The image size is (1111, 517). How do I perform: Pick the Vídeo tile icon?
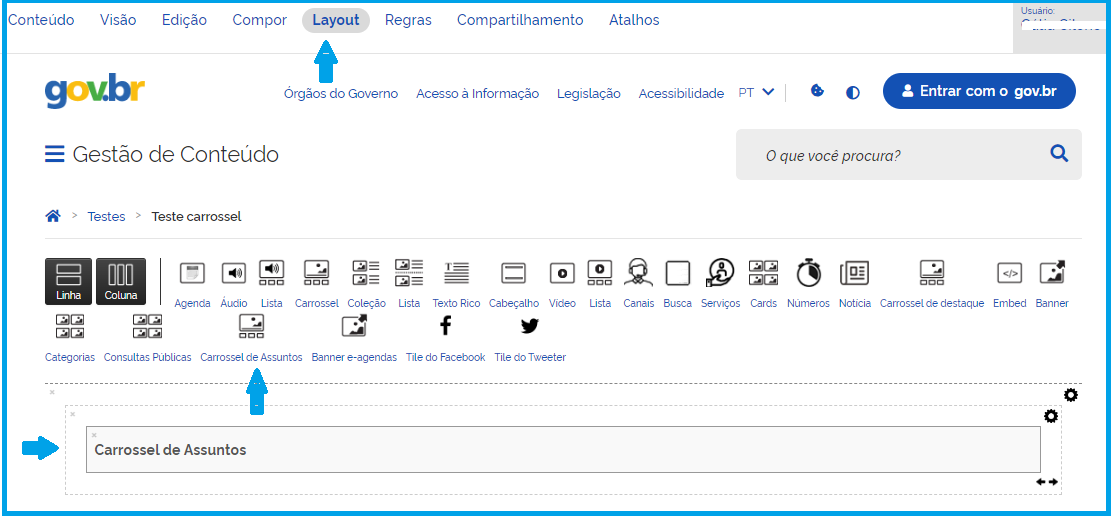562,273
